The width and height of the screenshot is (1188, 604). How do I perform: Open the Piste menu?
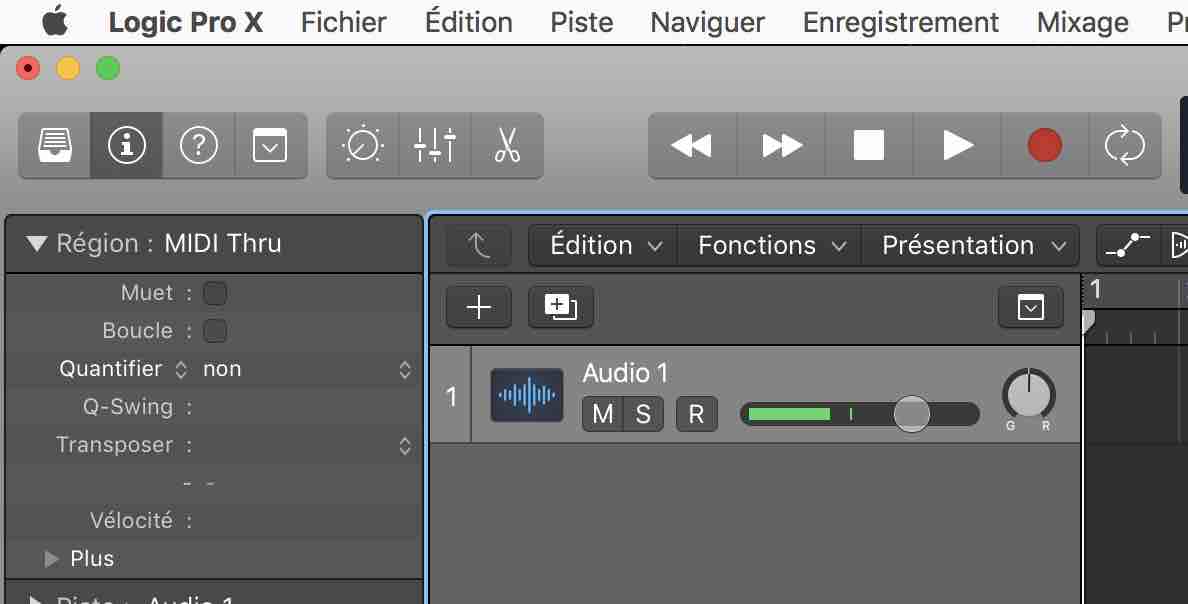click(582, 22)
